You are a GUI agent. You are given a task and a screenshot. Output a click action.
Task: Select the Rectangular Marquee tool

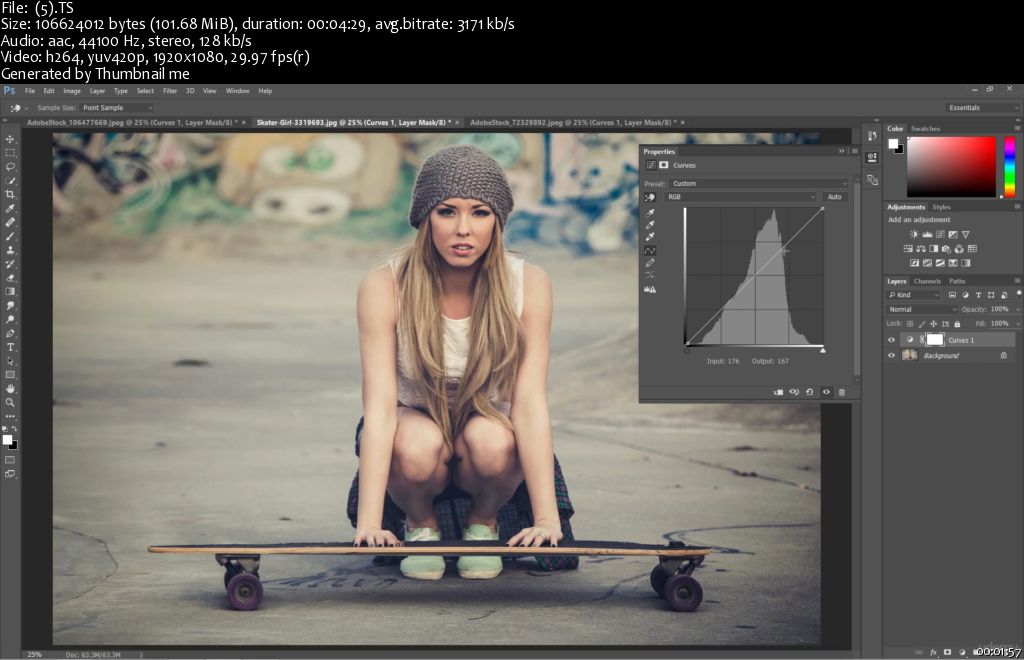click(10, 153)
